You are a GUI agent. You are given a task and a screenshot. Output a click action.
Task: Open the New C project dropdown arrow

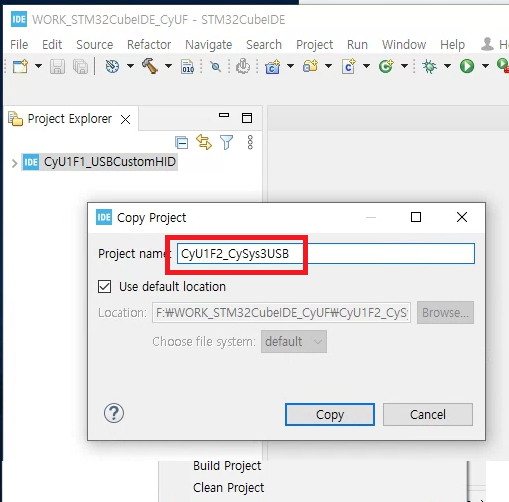coord(290,66)
